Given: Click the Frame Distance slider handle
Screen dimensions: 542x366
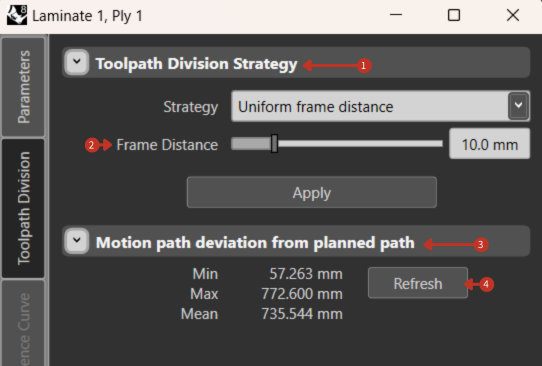Looking at the screenshot, I should 274,143.
